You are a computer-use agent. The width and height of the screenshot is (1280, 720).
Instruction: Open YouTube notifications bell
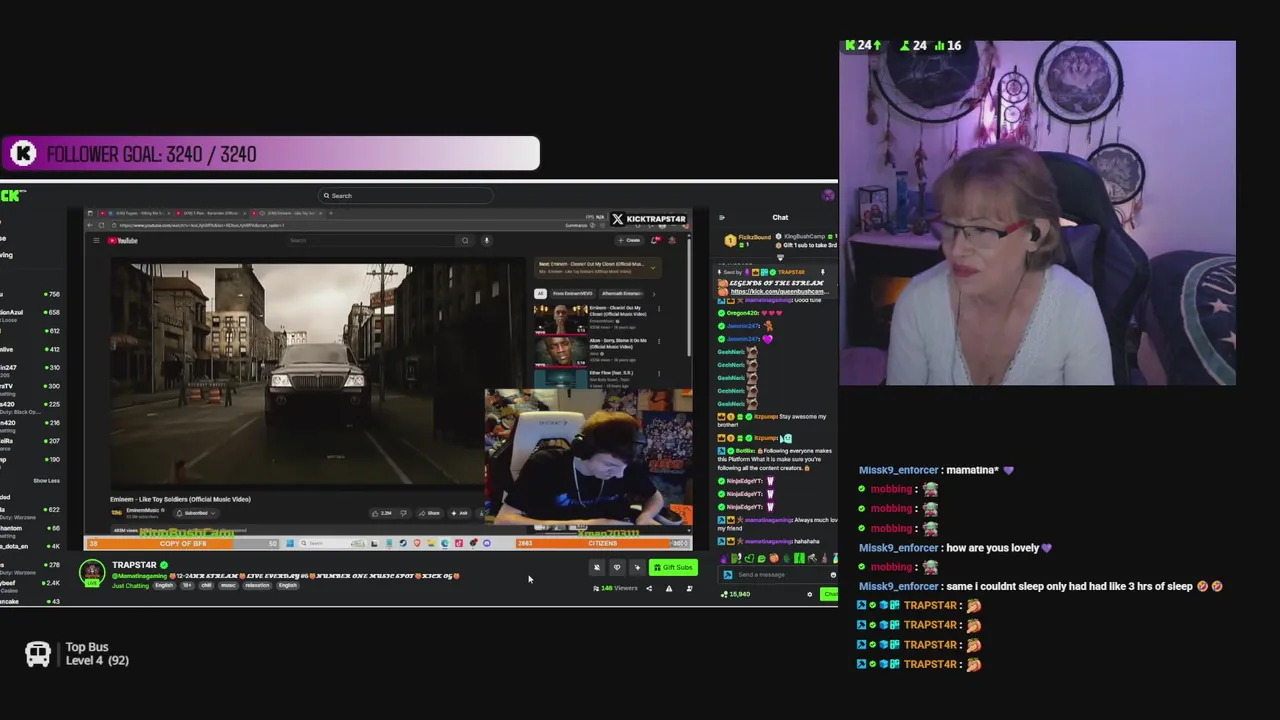[x=655, y=240]
